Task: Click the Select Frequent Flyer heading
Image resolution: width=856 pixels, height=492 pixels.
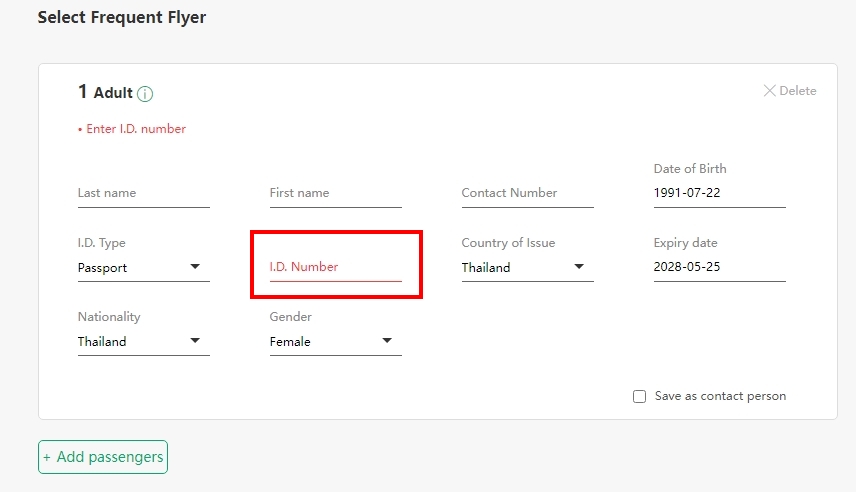Action: 122,17
